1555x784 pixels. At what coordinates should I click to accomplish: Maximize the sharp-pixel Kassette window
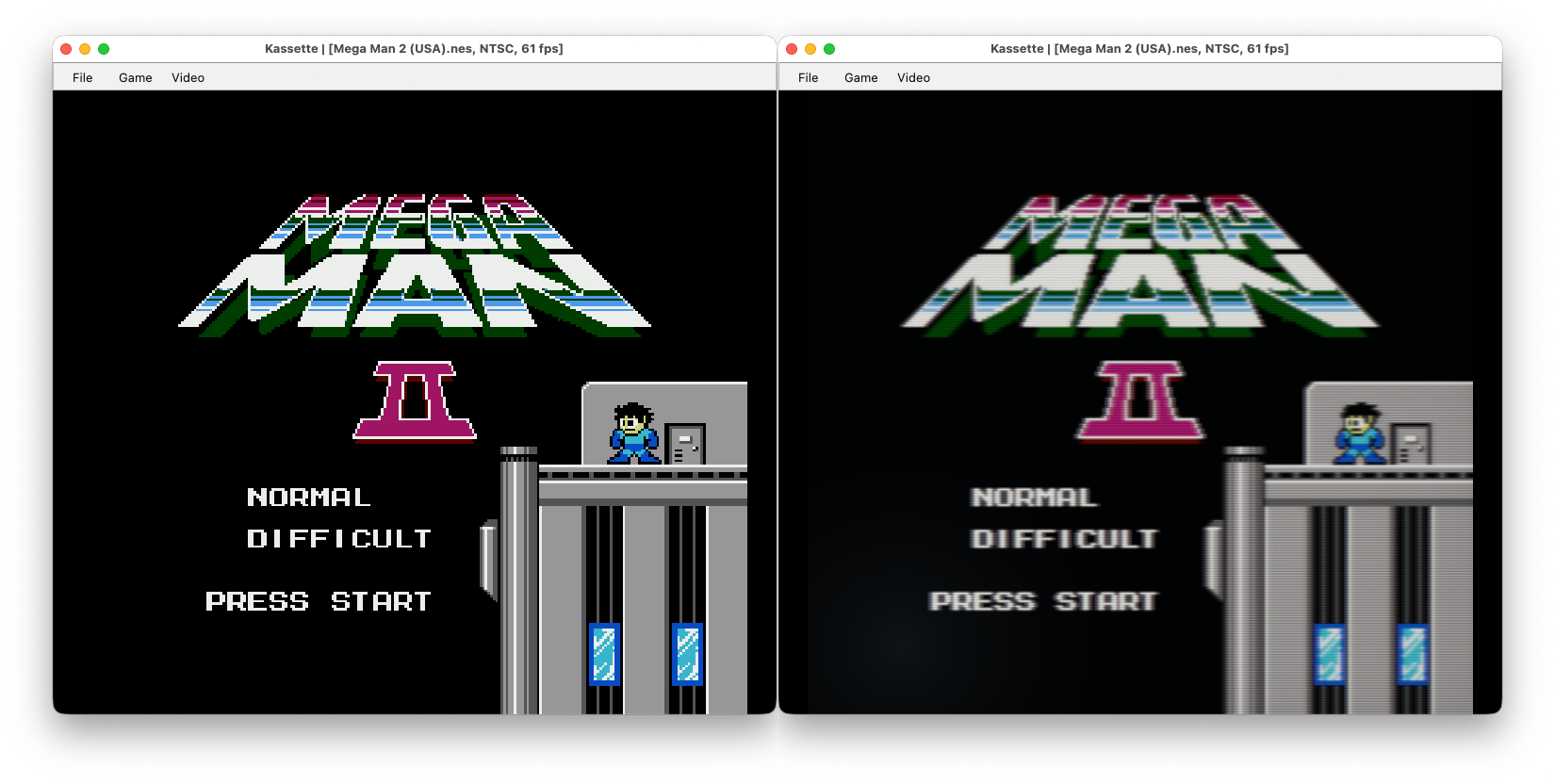(104, 49)
